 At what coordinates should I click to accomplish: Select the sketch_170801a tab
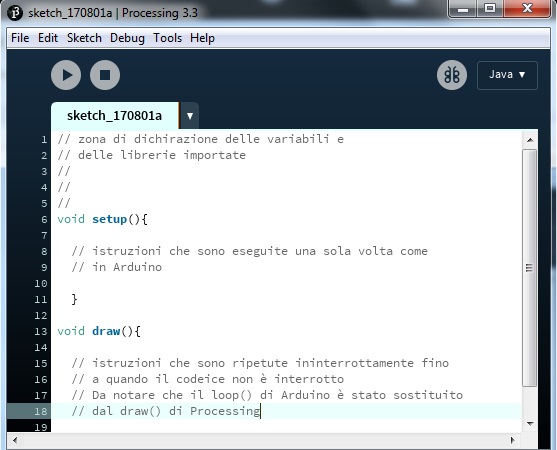point(115,116)
